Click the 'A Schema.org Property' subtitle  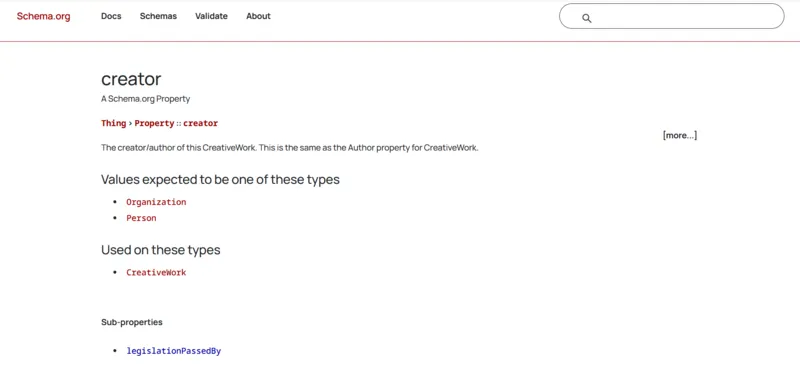pos(145,99)
